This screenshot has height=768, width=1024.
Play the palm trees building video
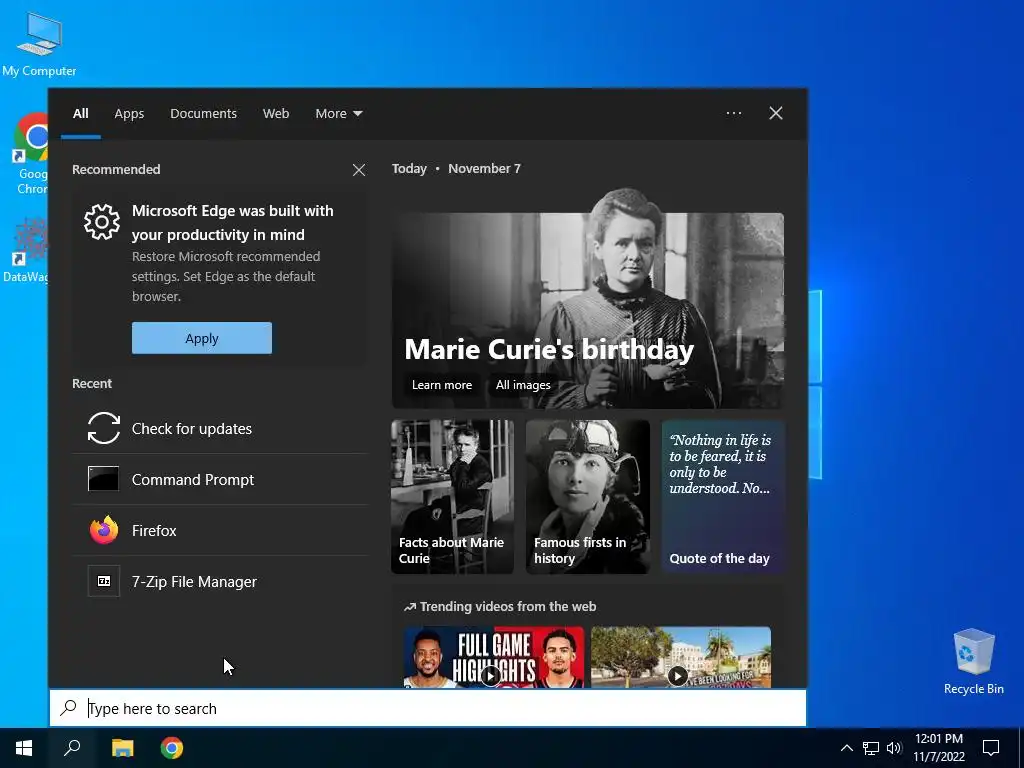coord(680,657)
